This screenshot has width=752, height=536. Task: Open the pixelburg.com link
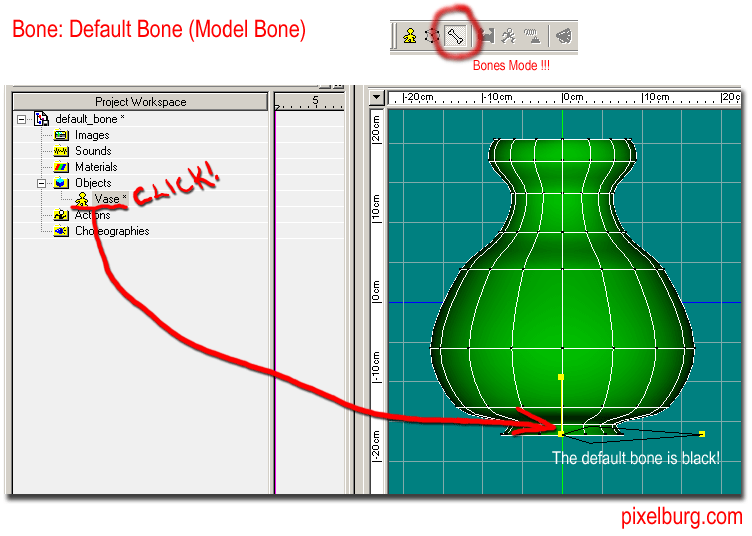681,516
